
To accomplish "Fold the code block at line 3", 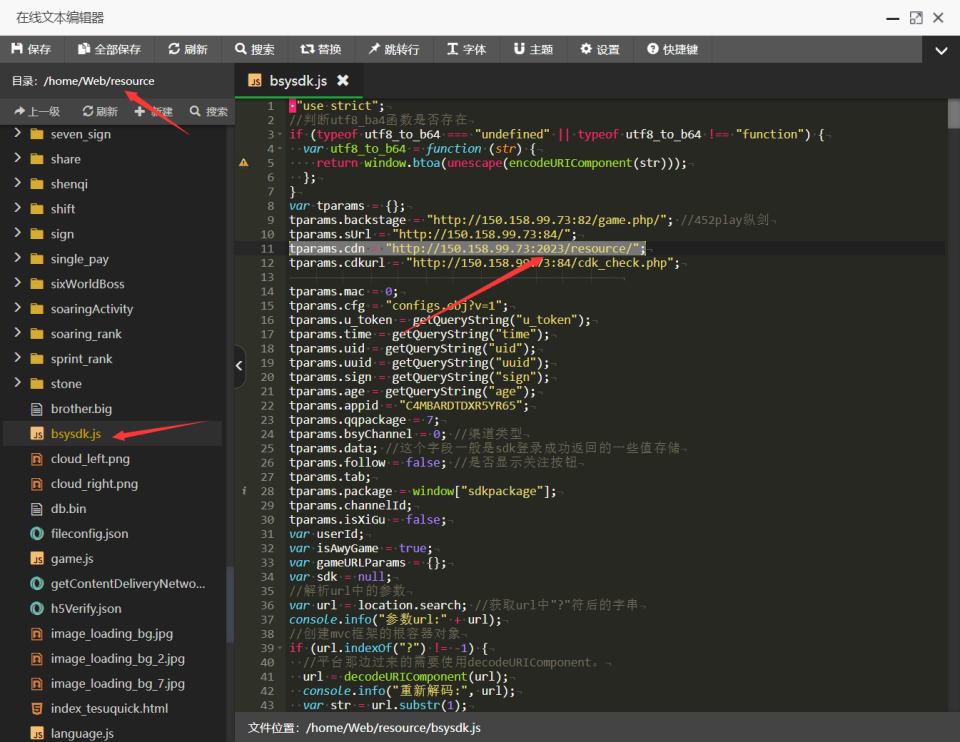I will tap(282, 134).
